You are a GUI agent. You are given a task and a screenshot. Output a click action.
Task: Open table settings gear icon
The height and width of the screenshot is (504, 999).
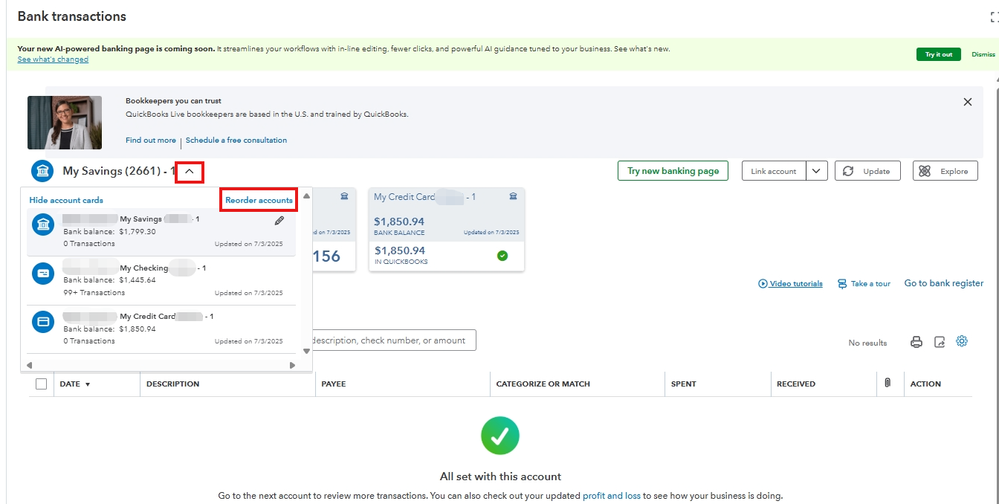tap(961, 342)
